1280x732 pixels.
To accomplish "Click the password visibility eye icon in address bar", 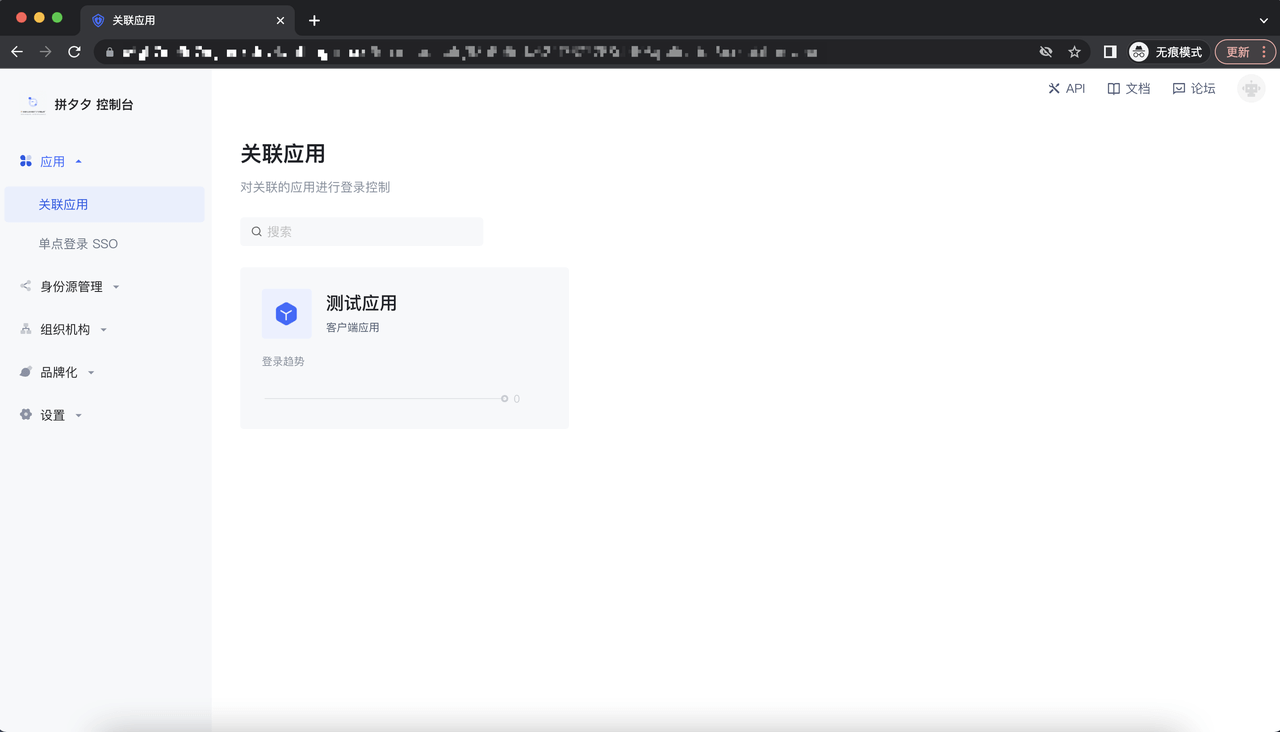I will (1046, 51).
